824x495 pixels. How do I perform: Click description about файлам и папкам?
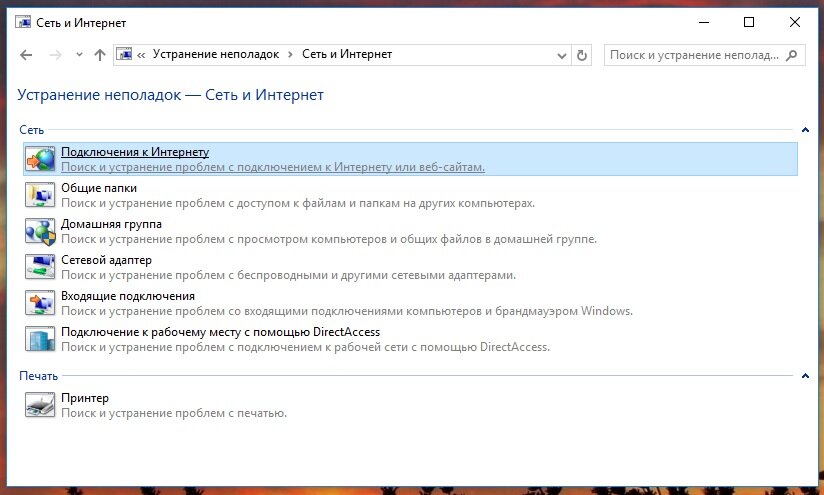tap(298, 203)
